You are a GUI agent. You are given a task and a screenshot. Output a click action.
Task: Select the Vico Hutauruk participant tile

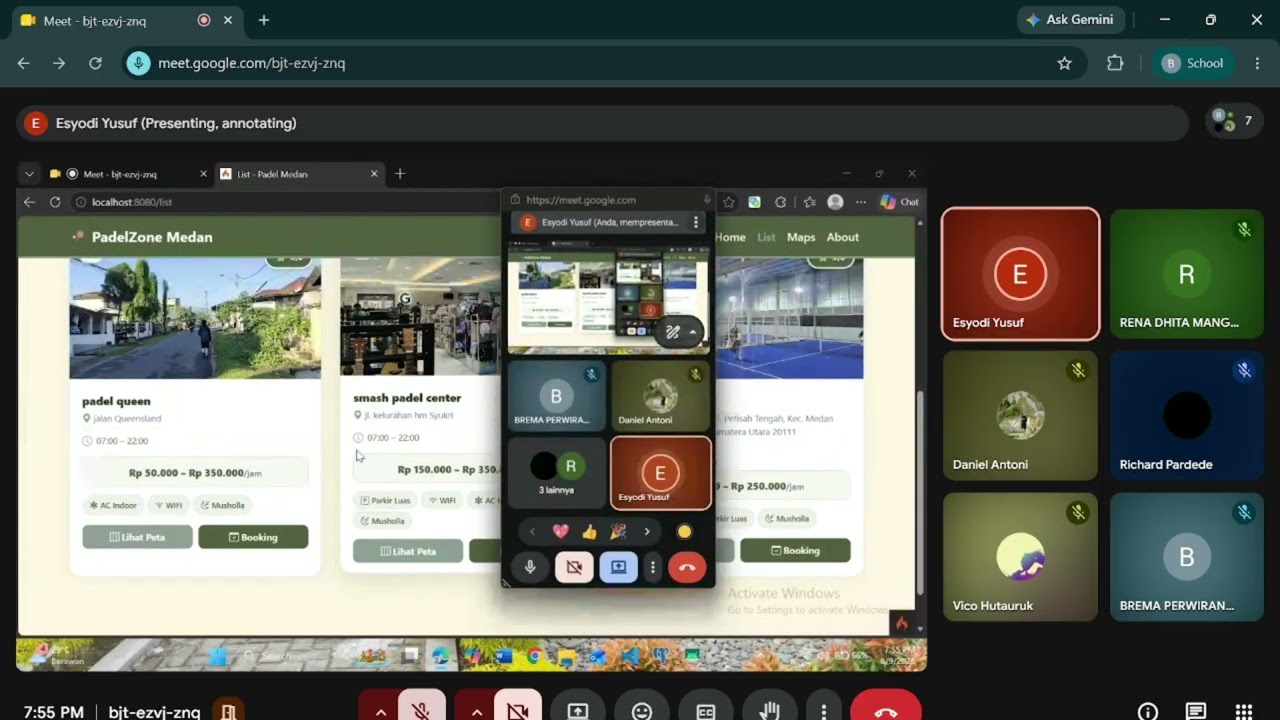1020,557
